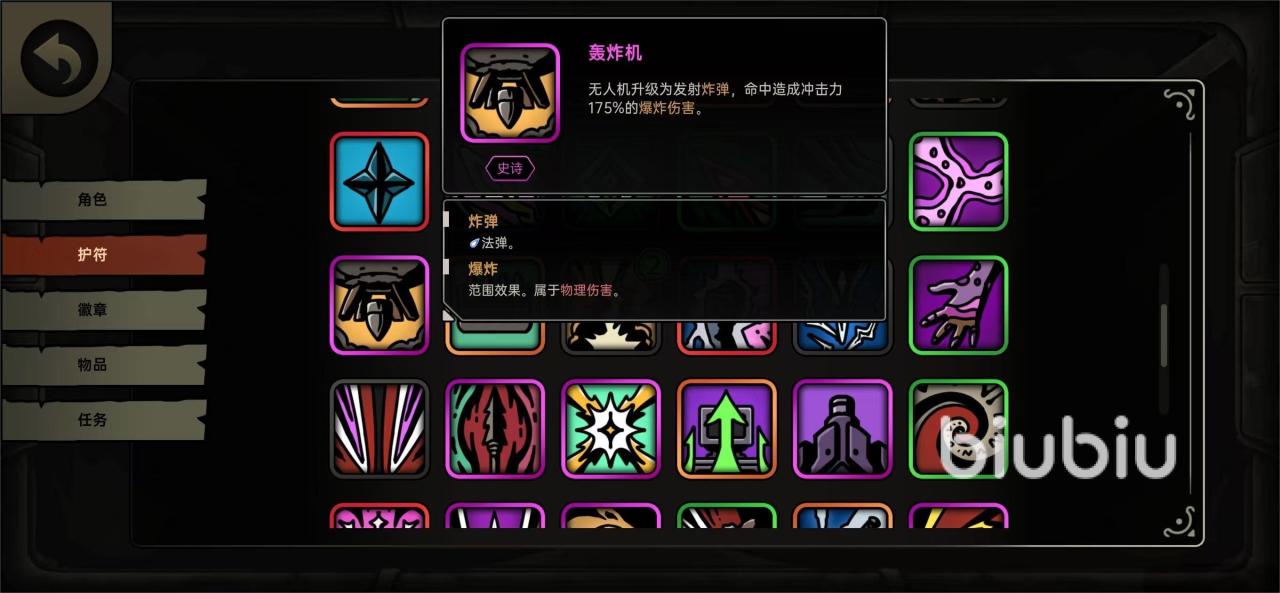
Task: Select the blue four-point star charm
Action: (379, 182)
